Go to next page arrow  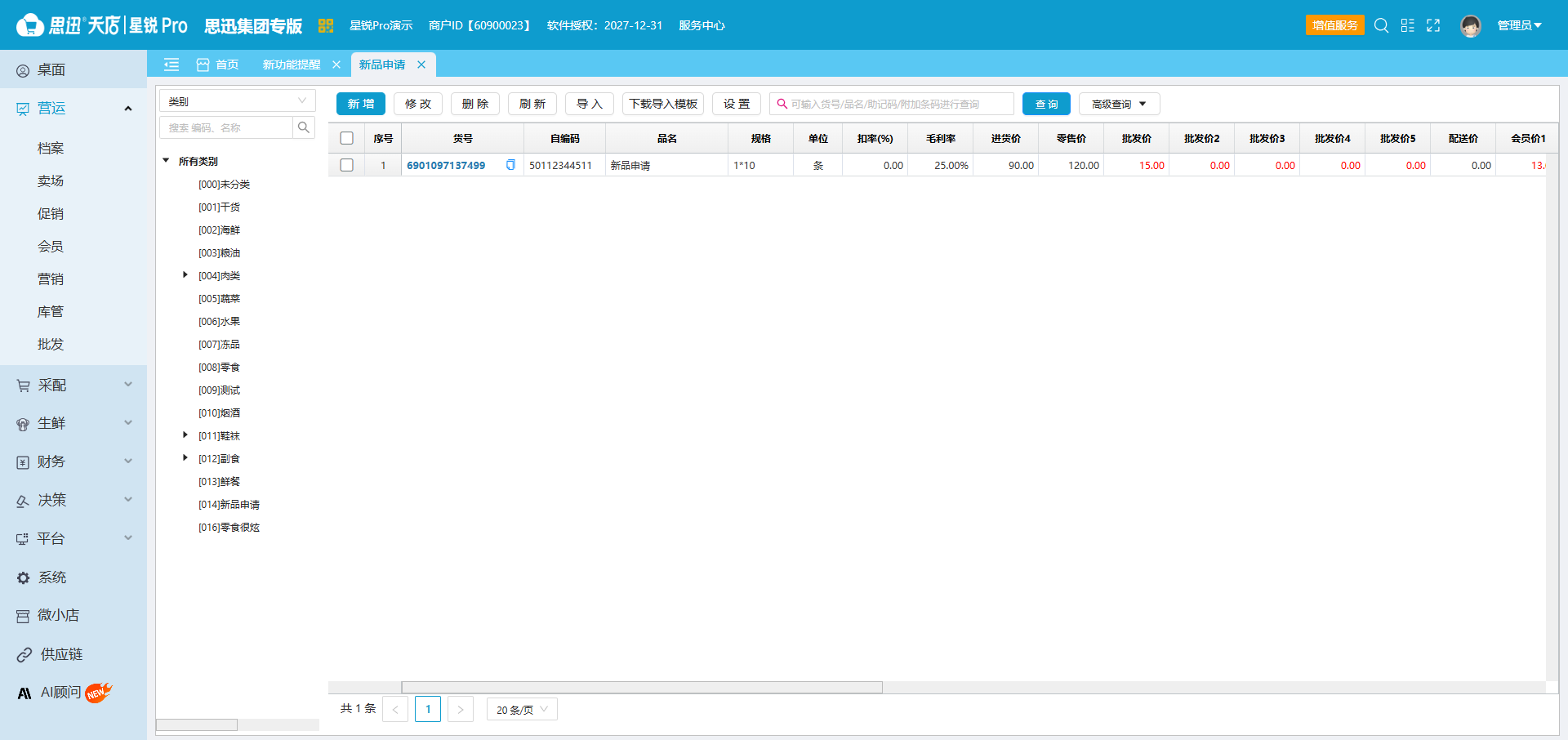coord(461,710)
